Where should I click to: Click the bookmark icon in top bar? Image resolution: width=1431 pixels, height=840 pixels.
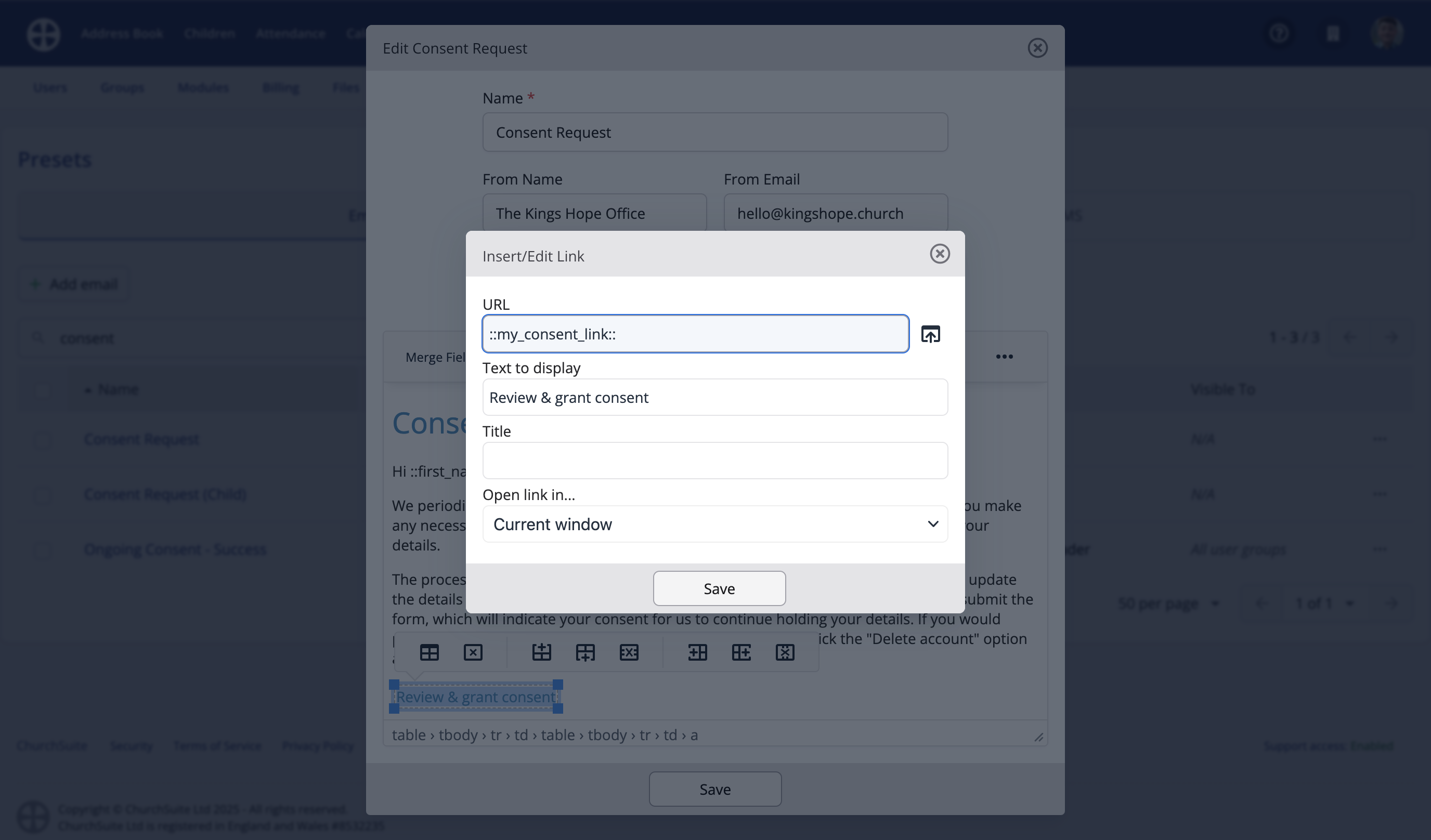1333,33
